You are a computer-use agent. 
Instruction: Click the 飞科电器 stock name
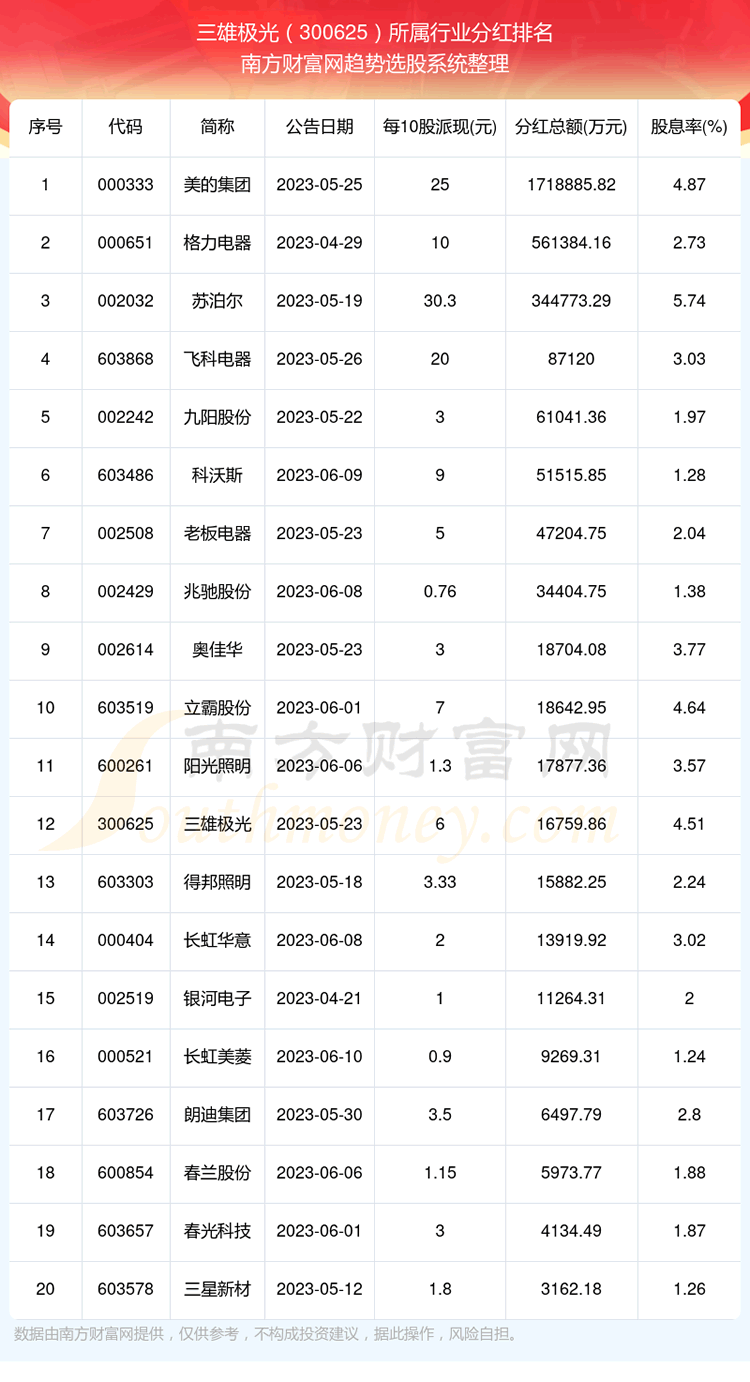pyautogui.click(x=218, y=359)
